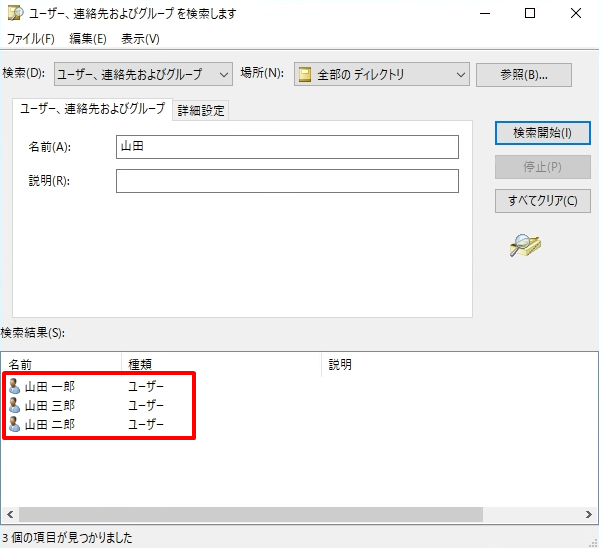
Task: Open the 表示(V) menu
Action: point(140,39)
